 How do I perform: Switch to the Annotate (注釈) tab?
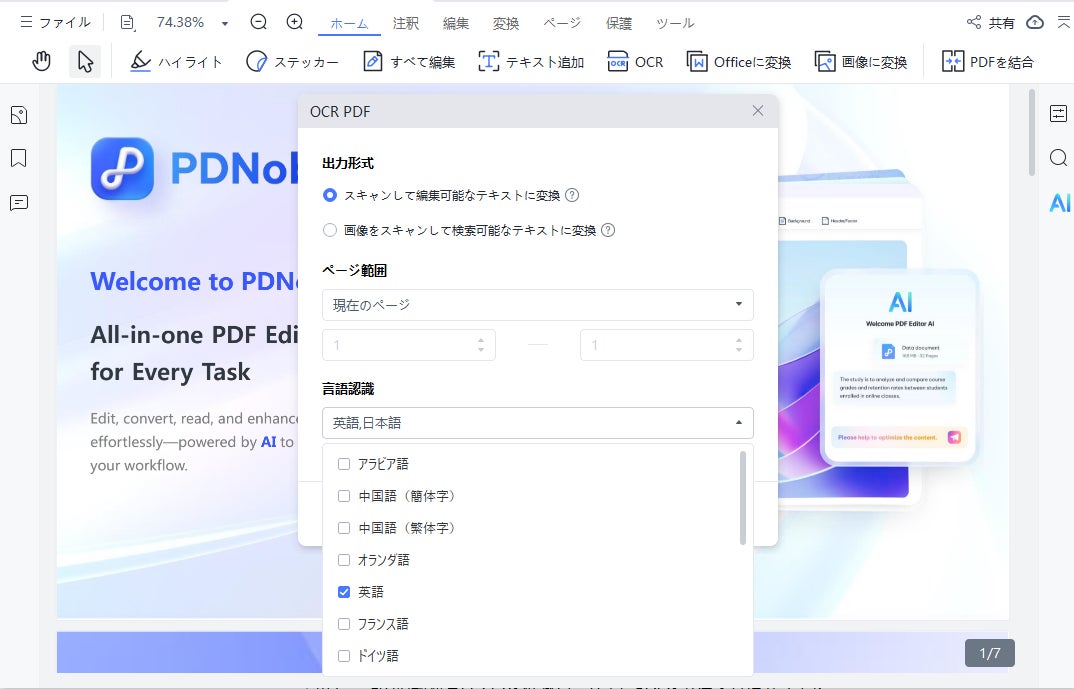tap(405, 23)
